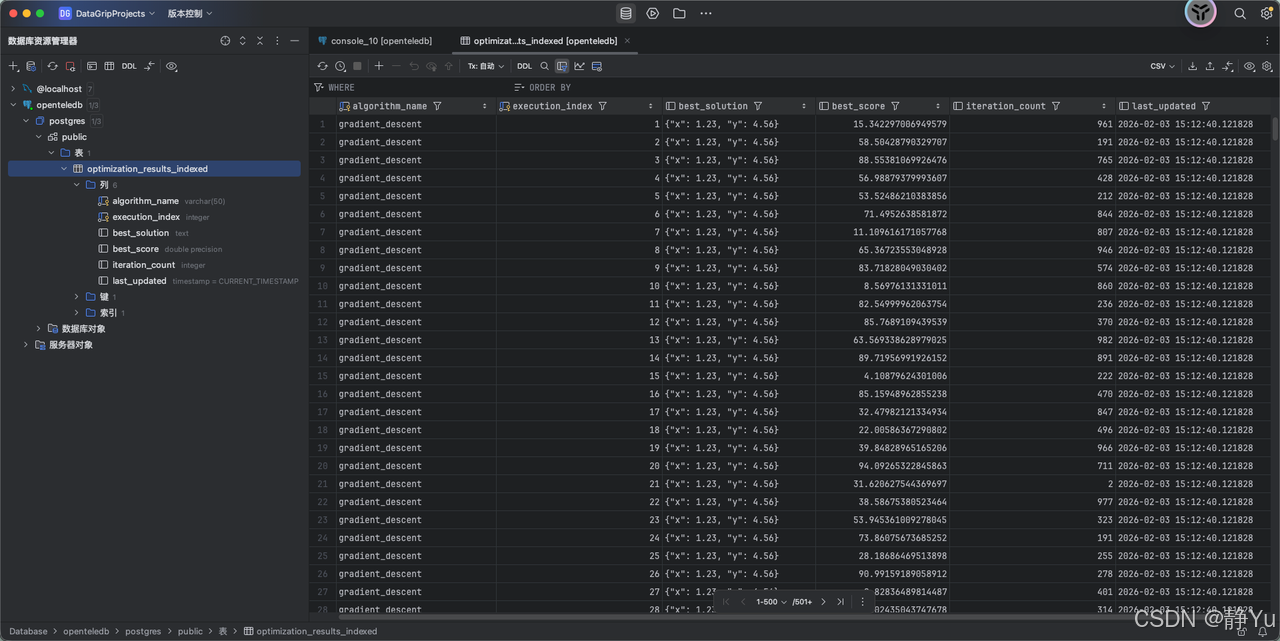1280x641 pixels.
Task: Click the new data source plus icon in the database explorer
Action: coord(13,66)
